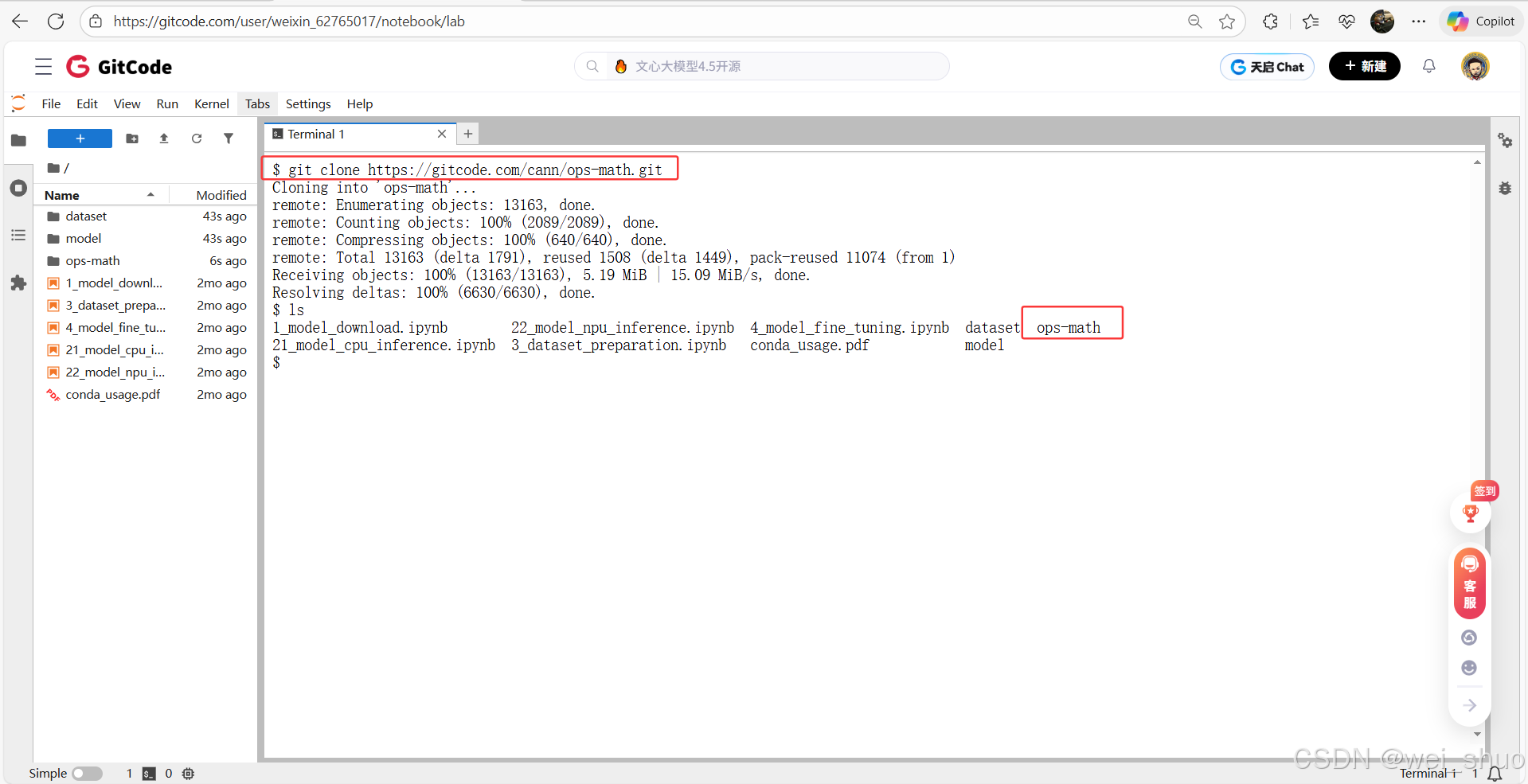Collapse the floating toolbar with arrow
The image size is (1528, 784).
1470,705
